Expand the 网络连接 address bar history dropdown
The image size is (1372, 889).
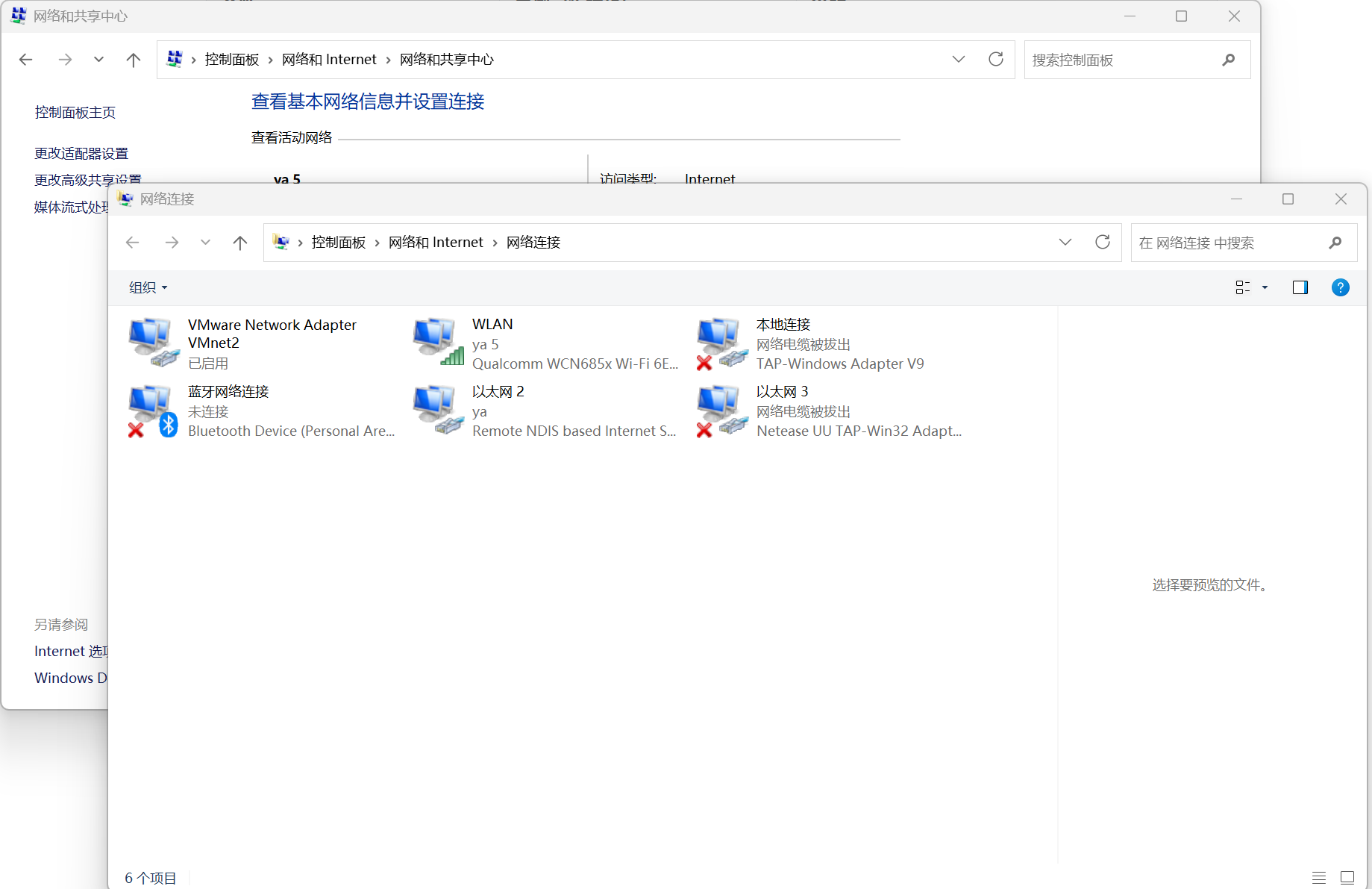pyautogui.click(x=1065, y=243)
